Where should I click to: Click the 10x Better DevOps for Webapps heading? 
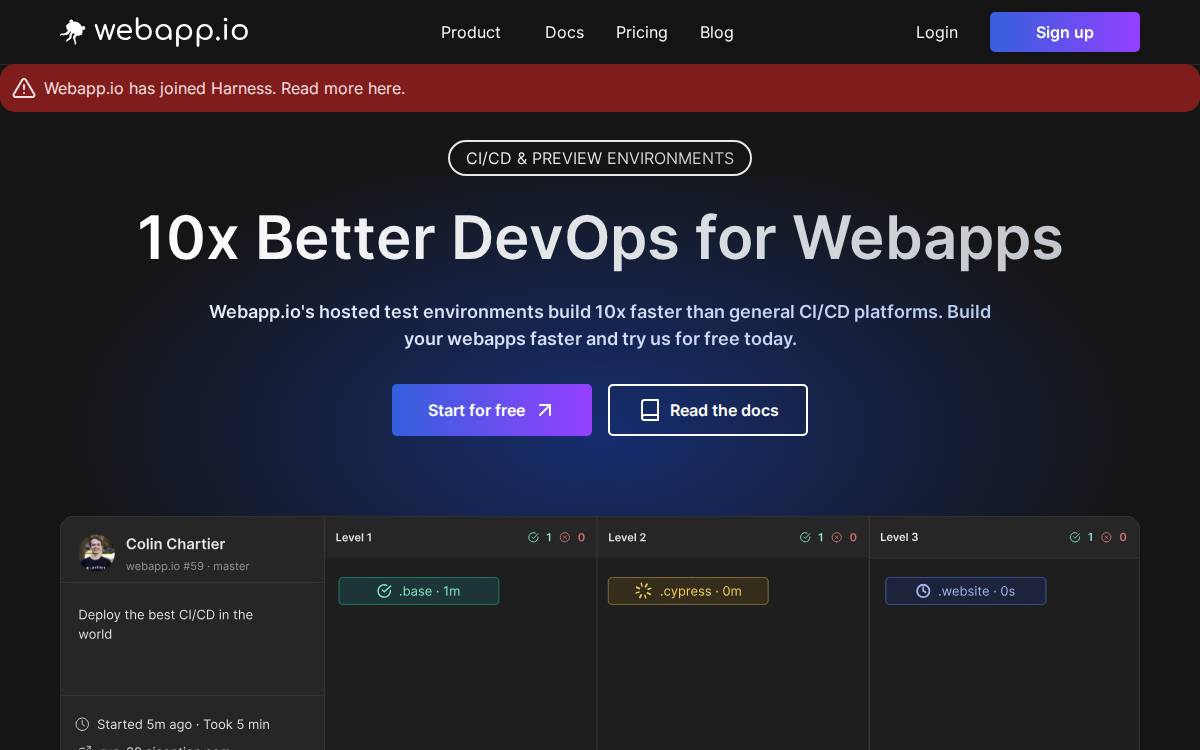[x=600, y=238]
